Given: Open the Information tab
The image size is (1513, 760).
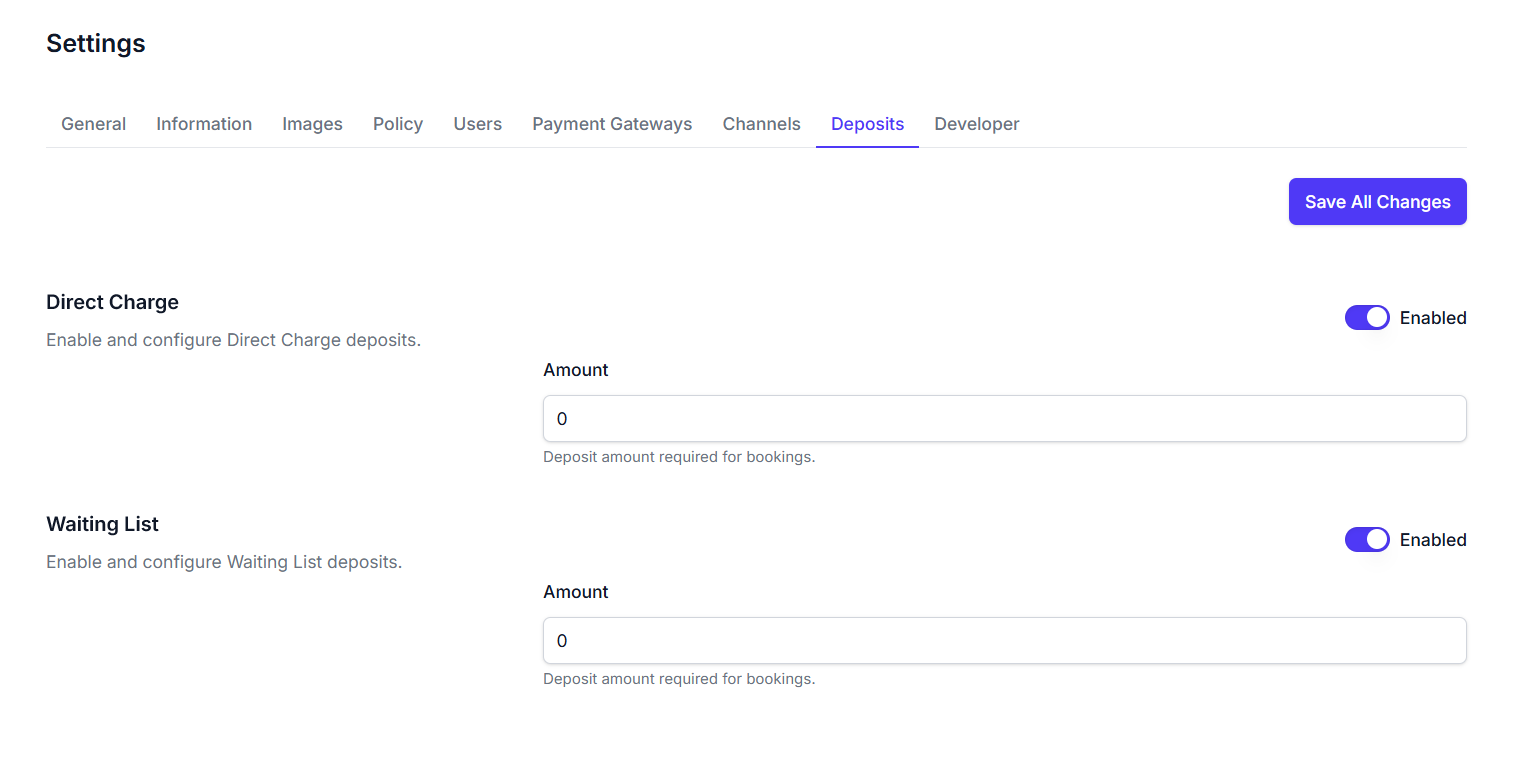Looking at the screenshot, I should tap(204, 124).
